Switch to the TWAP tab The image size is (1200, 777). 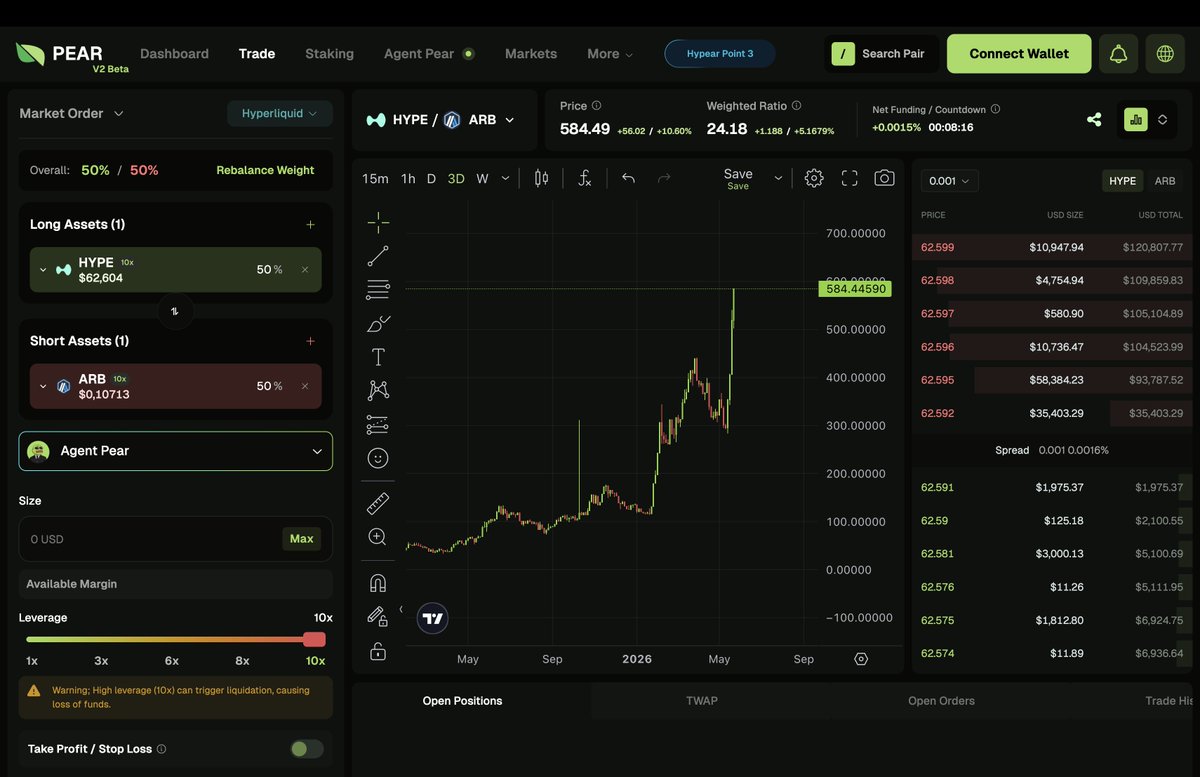point(702,701)
